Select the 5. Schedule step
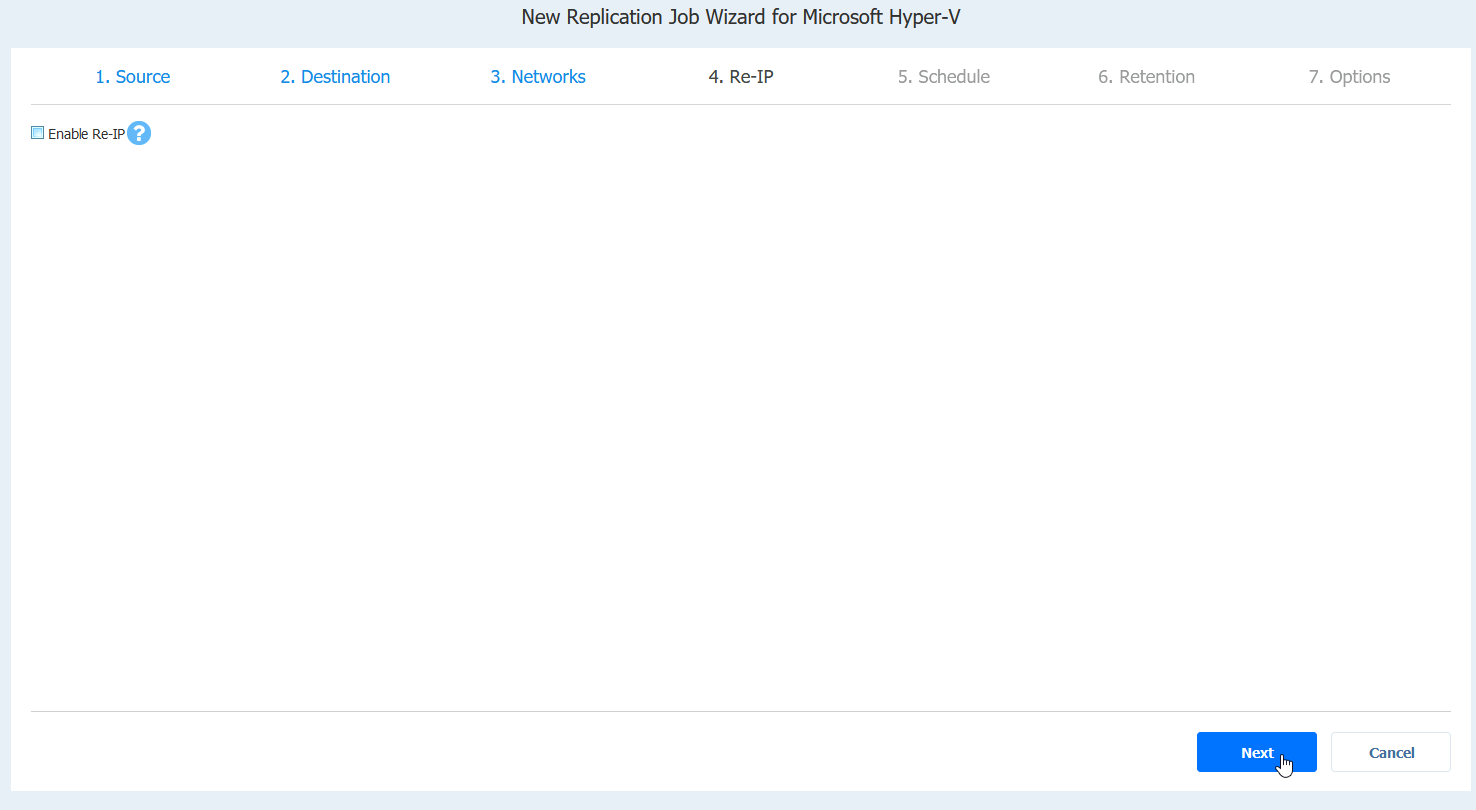1476x810 pixels. pyautogui.click(x=944, y=77)
